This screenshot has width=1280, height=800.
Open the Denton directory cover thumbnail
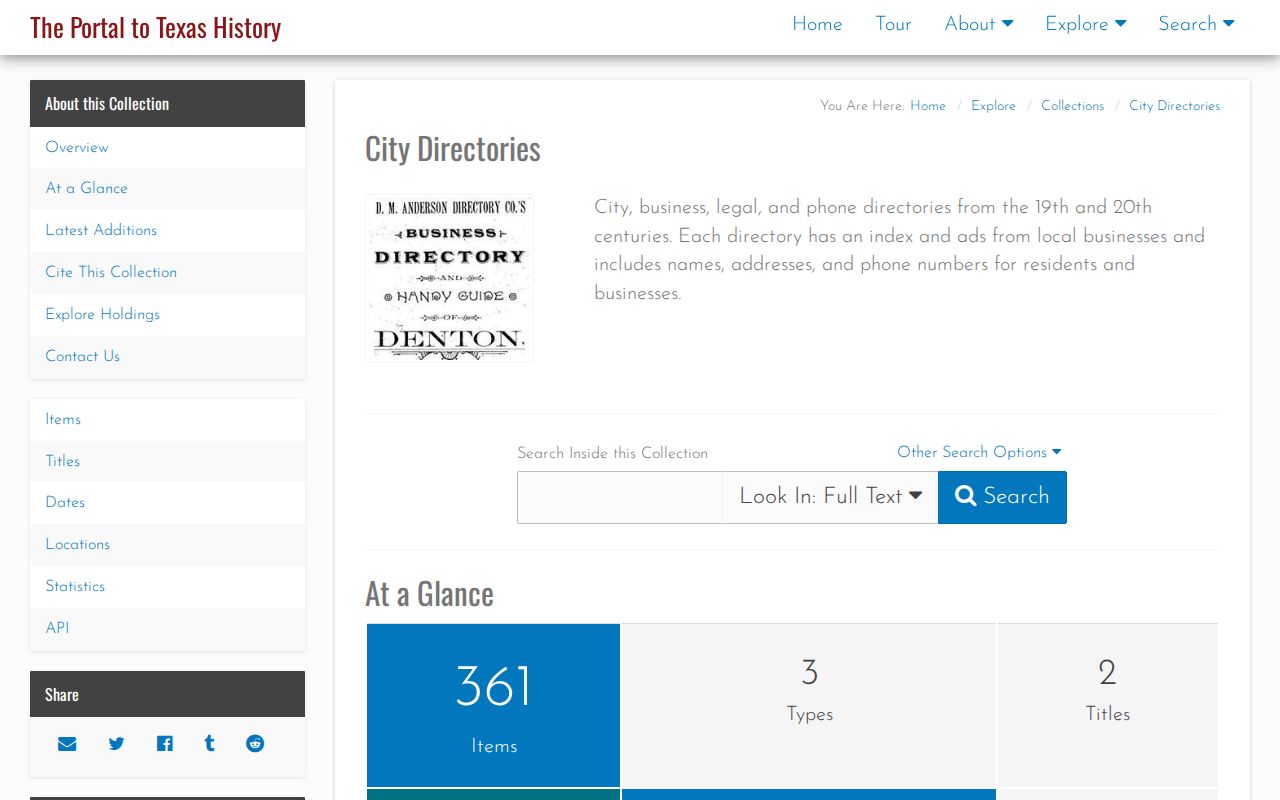pyautogui.click(x=449, y=278)
